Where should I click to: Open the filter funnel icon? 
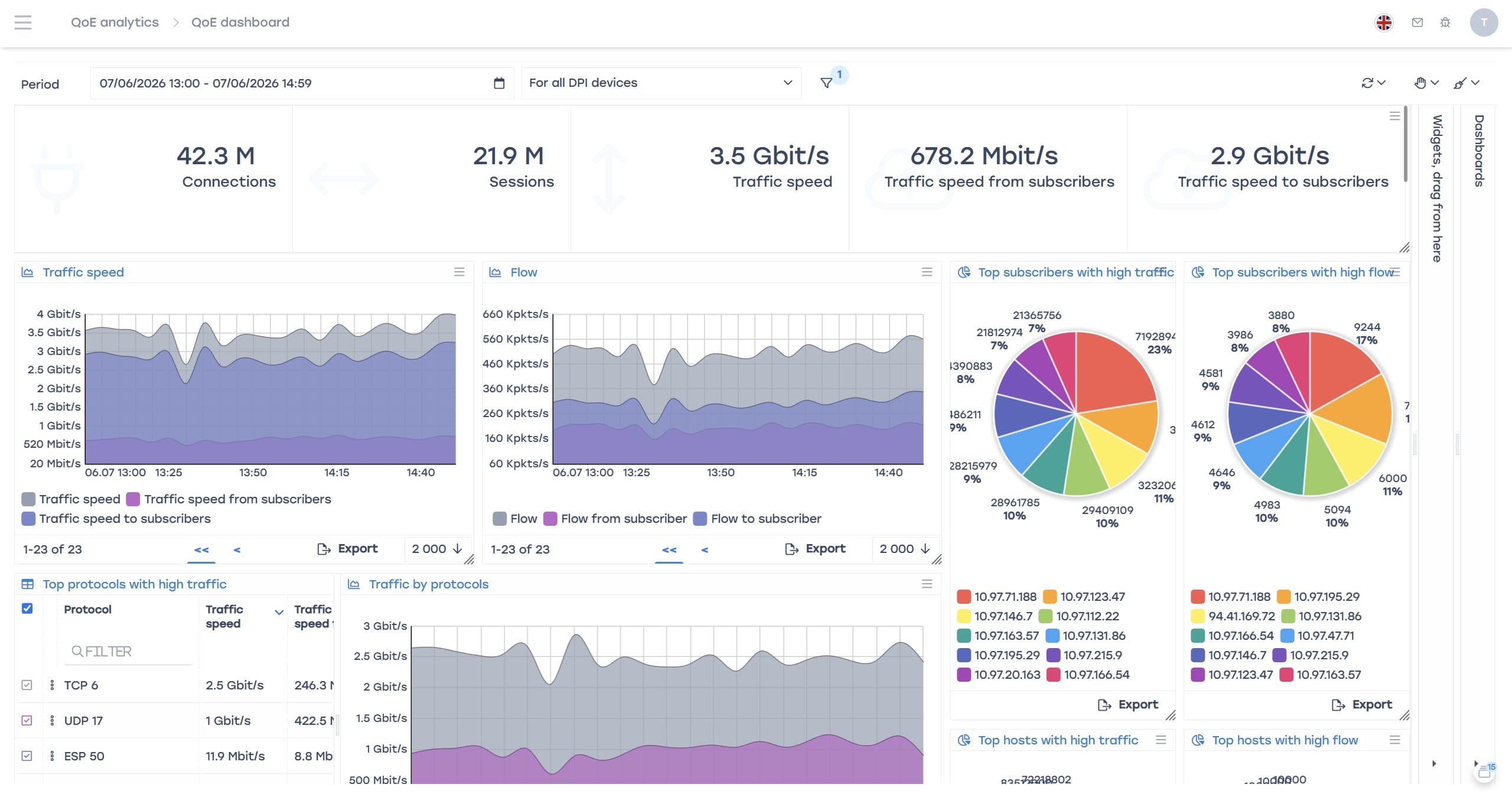click(826, 83)
